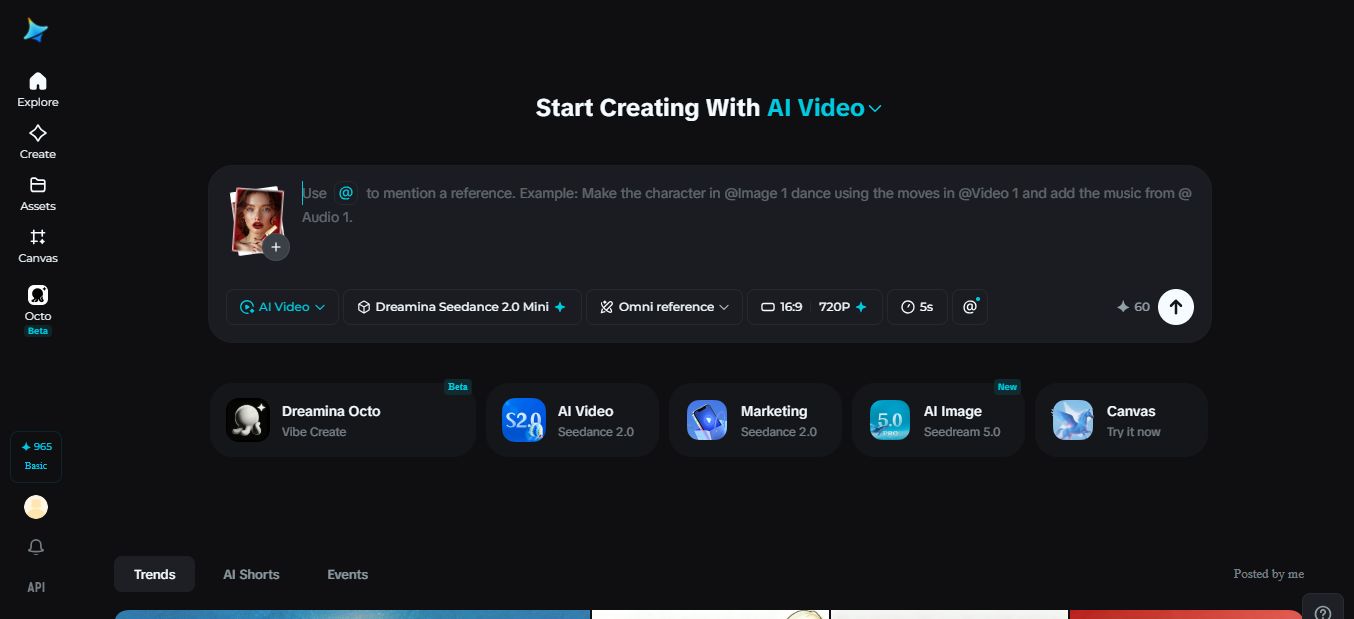
Task: Open the Create section in sidebar
Action: pyautogui.click(x=38, y=141)
